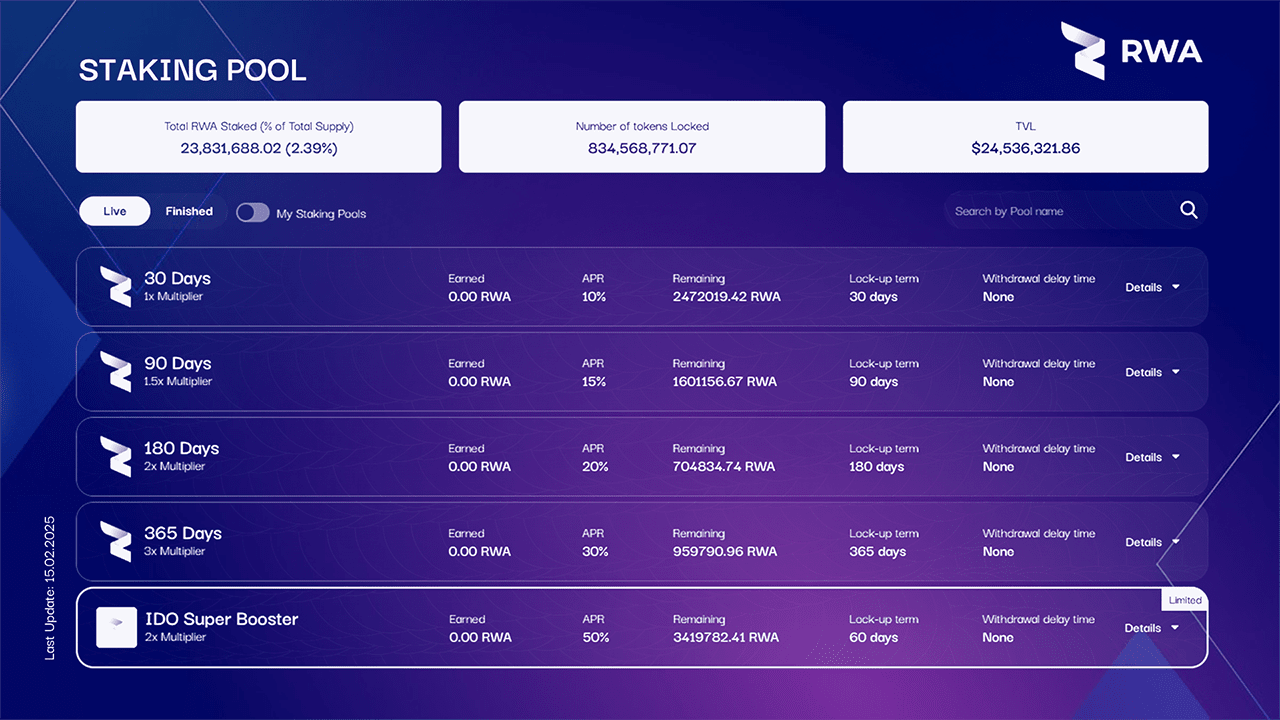1280x720 pixels.
Task: Click the 30 Days pool RWA icon
Action: coord(116,287)
